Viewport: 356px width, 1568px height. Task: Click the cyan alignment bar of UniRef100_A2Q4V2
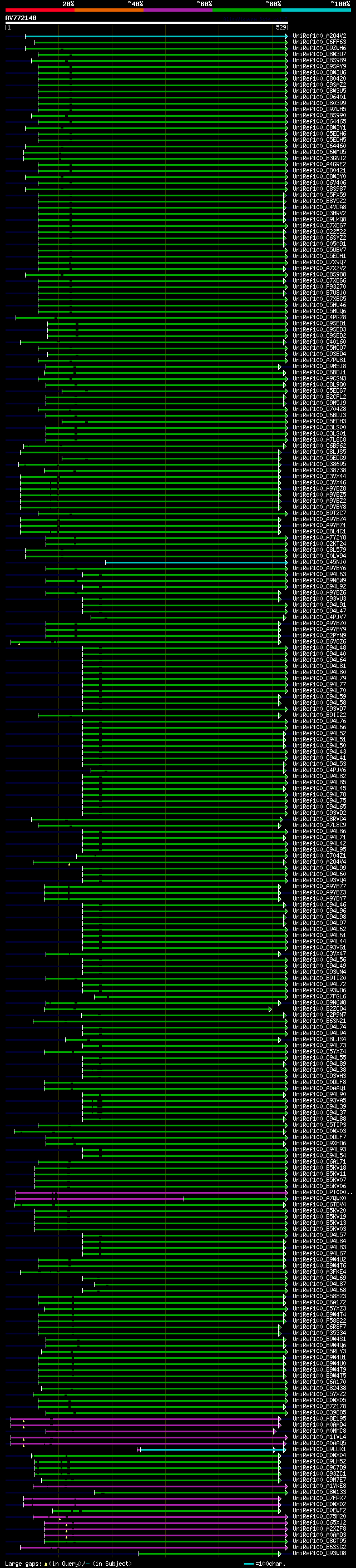[x=156, y=36]
